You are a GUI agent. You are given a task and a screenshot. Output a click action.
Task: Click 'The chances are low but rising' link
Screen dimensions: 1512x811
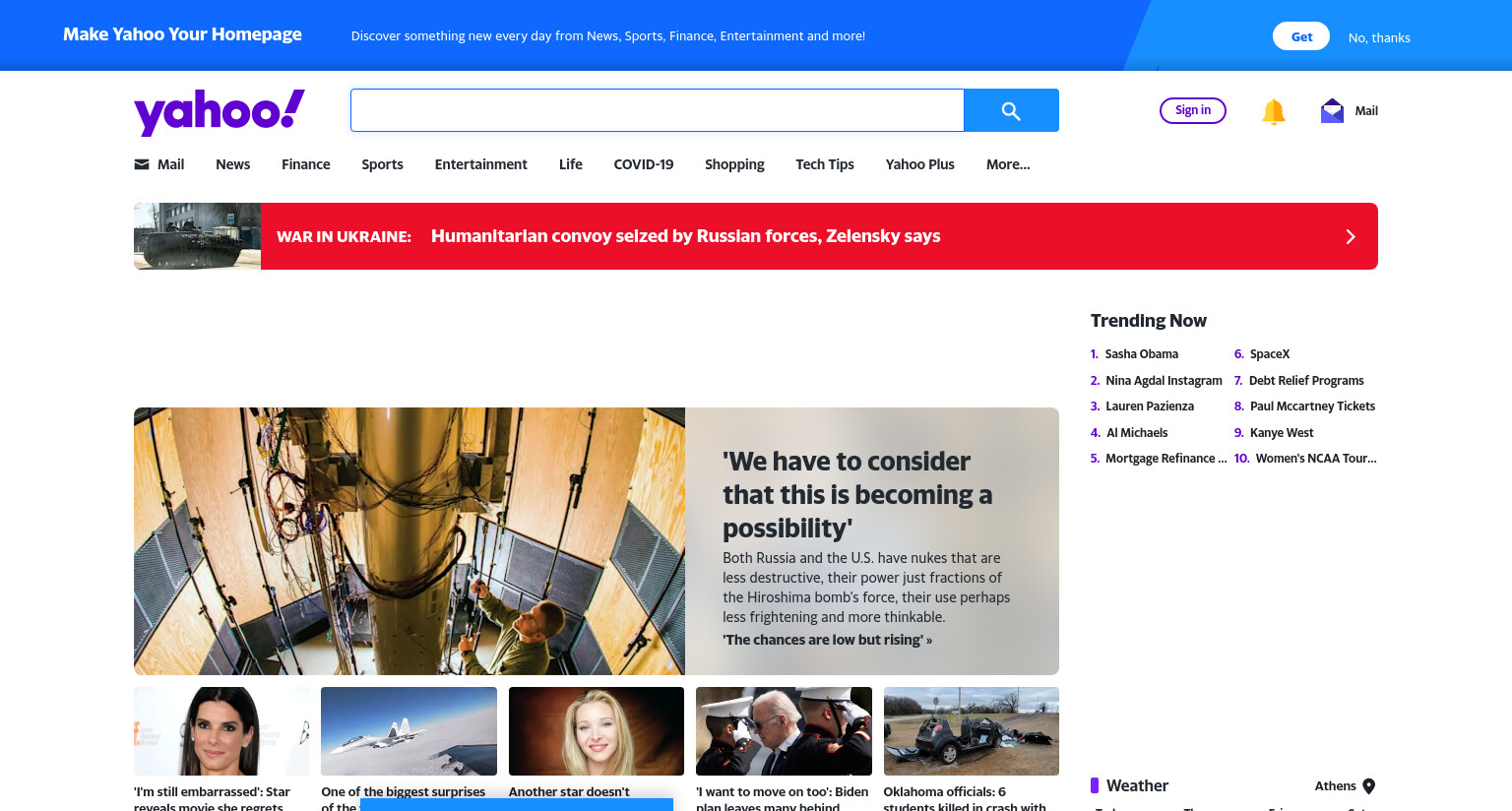pyautogui.click(x=827, y=640)
